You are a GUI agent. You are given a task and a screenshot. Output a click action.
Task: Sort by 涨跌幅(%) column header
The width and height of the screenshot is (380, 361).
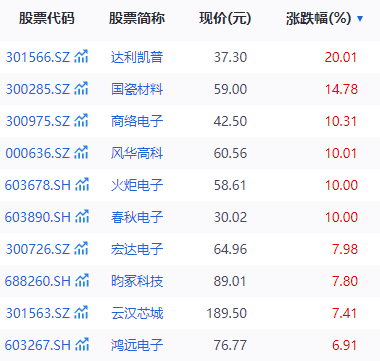pyautogui.click(x=318, y=18)
